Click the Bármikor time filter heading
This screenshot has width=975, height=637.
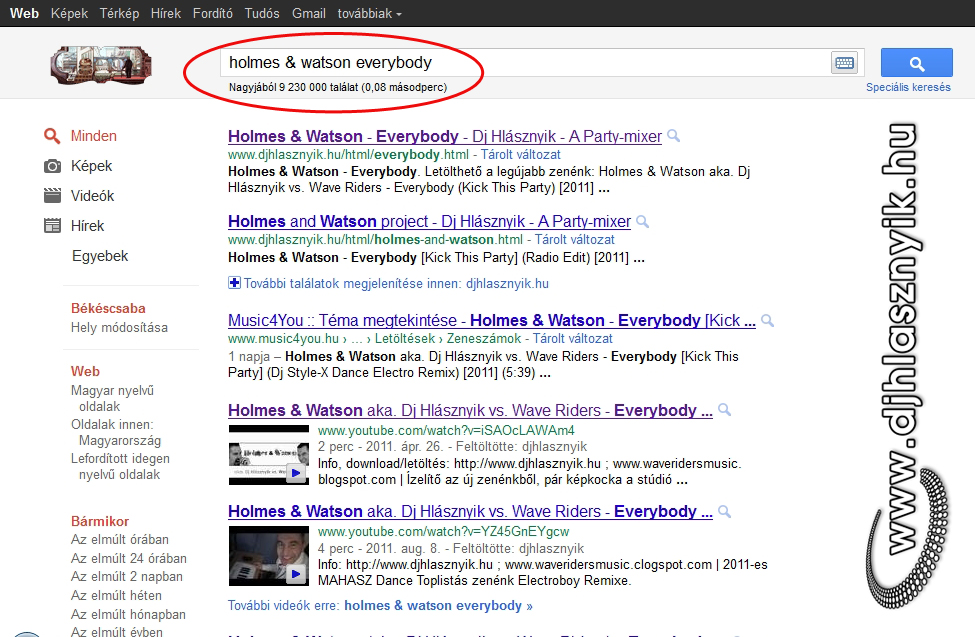[x=100, y=521]
